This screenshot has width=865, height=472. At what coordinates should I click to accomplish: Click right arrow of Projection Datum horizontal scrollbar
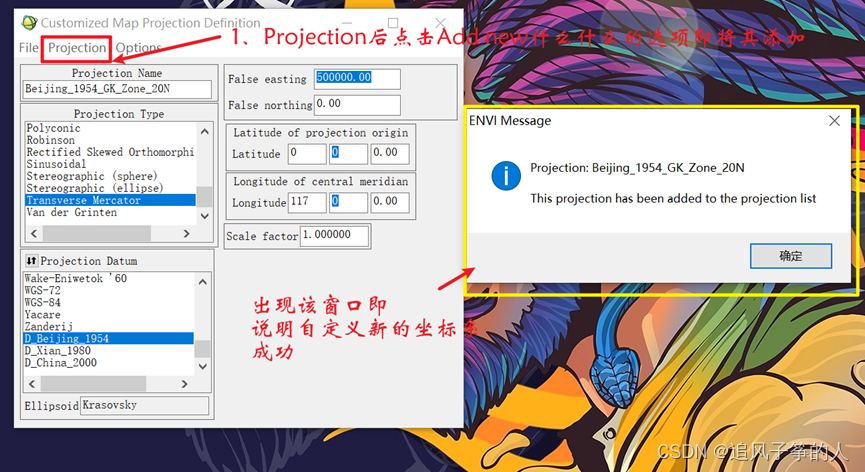click(185, 384)
